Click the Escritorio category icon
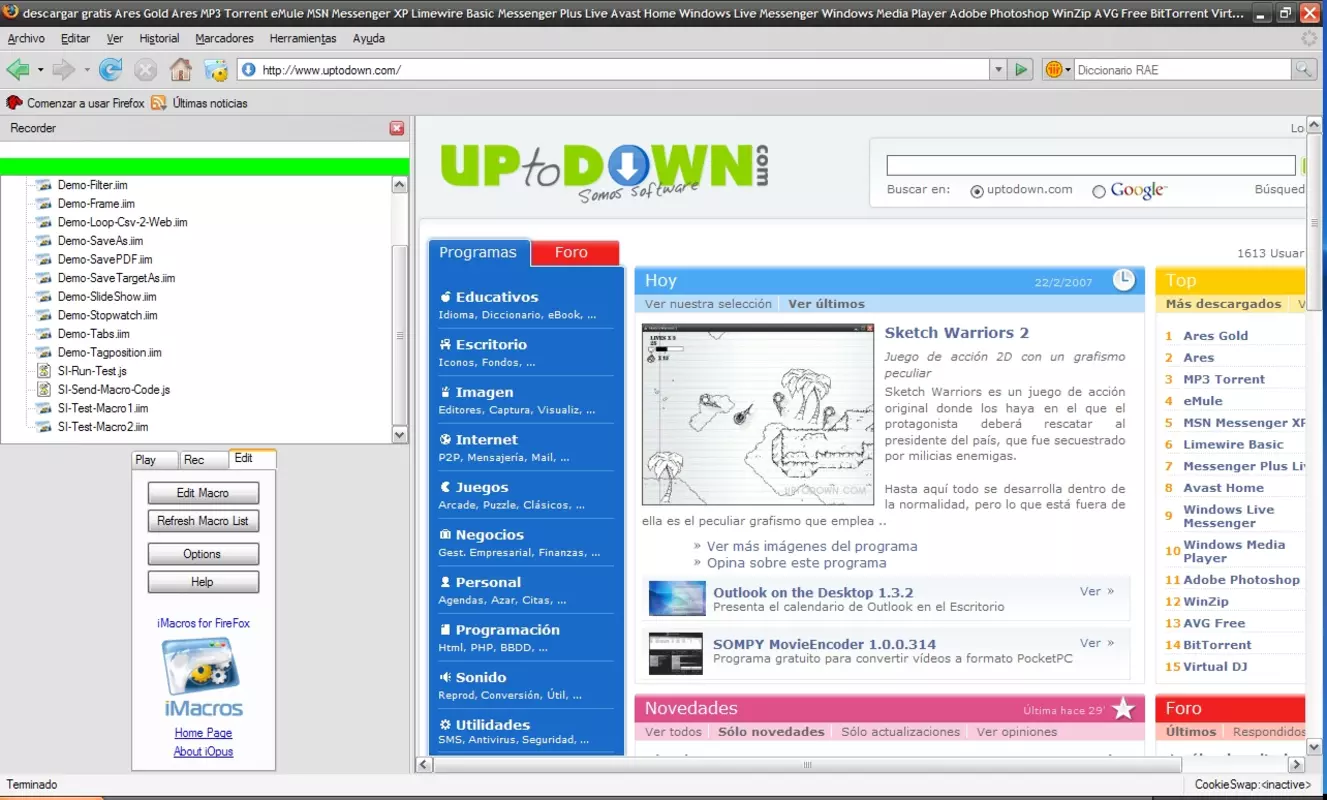 (446, 344)
